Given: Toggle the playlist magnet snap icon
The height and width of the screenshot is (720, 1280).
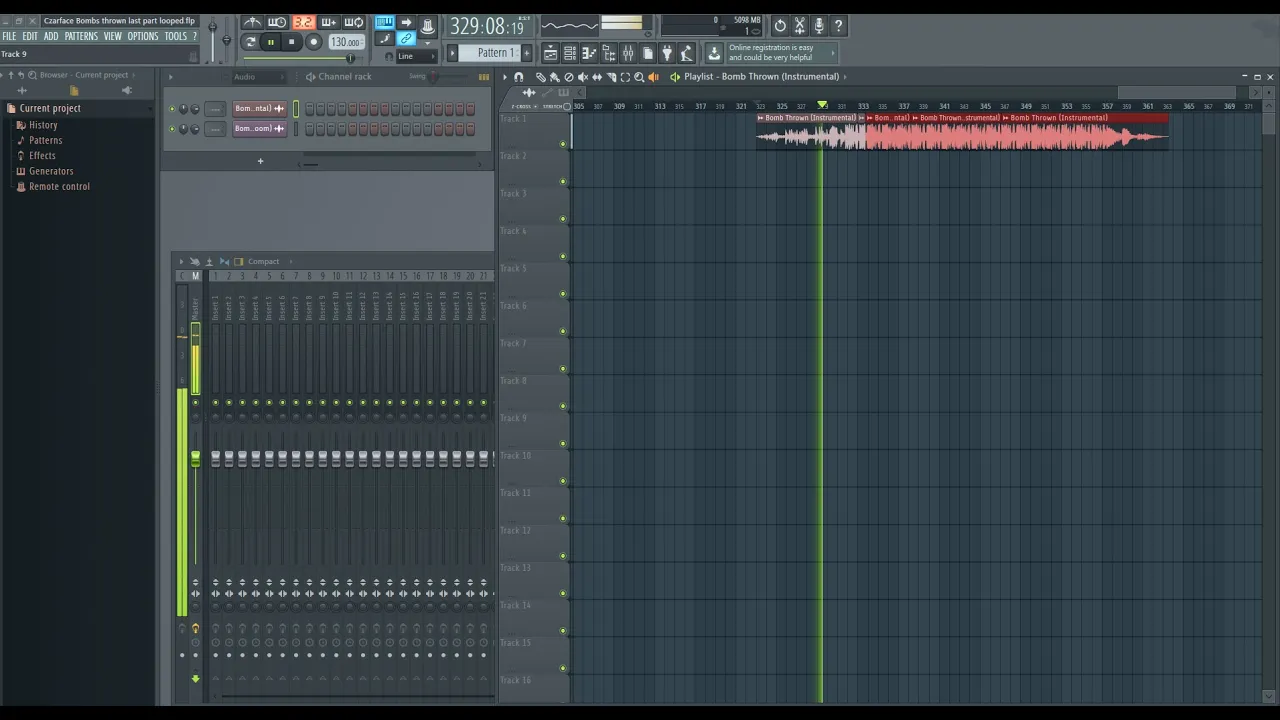Looking at the screenshot, I should coord(518,77).
